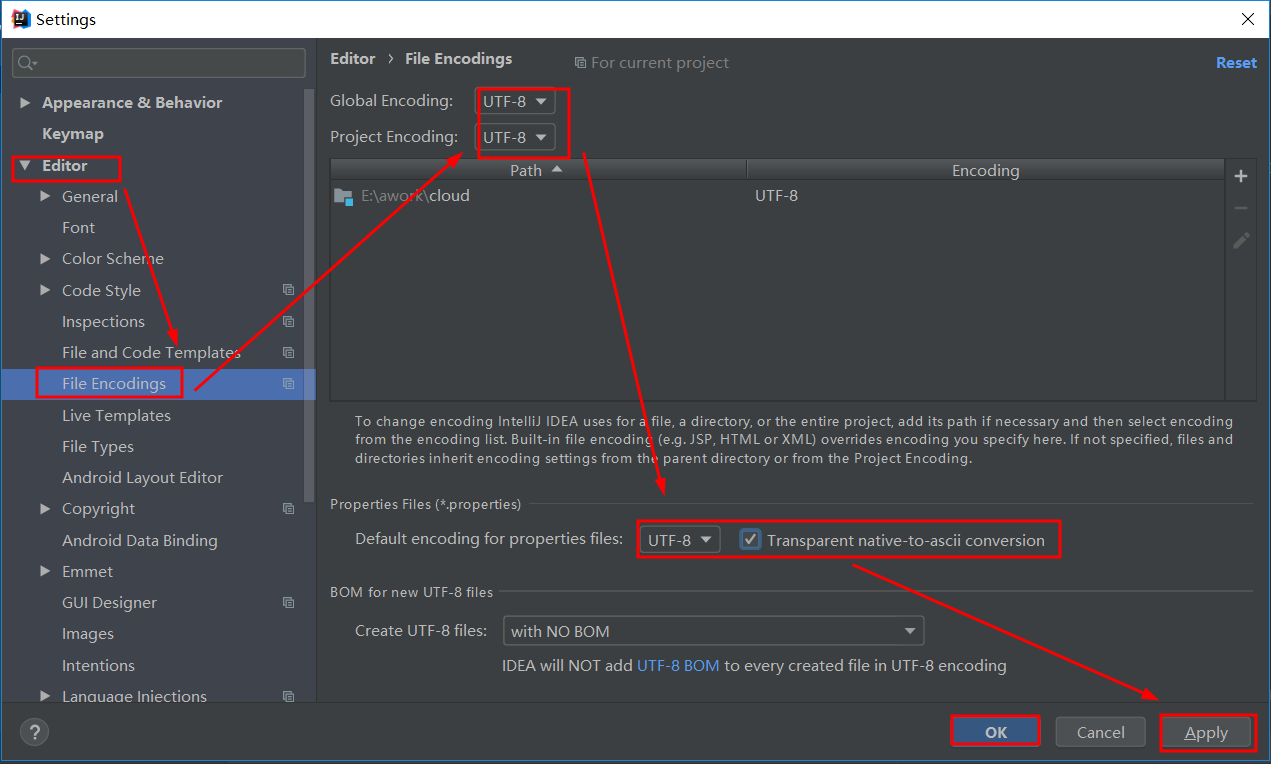Expand the General node arrow
This screenshot has width=1271, height=764.
(x=45, y=196)
